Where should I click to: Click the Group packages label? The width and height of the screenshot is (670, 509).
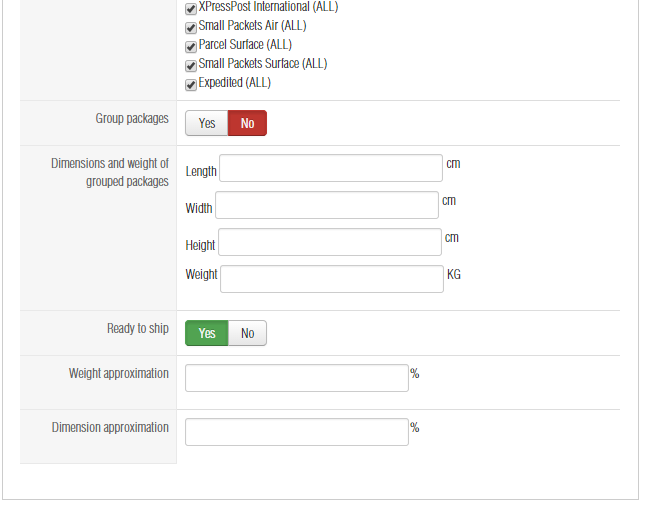pos(132,119)
